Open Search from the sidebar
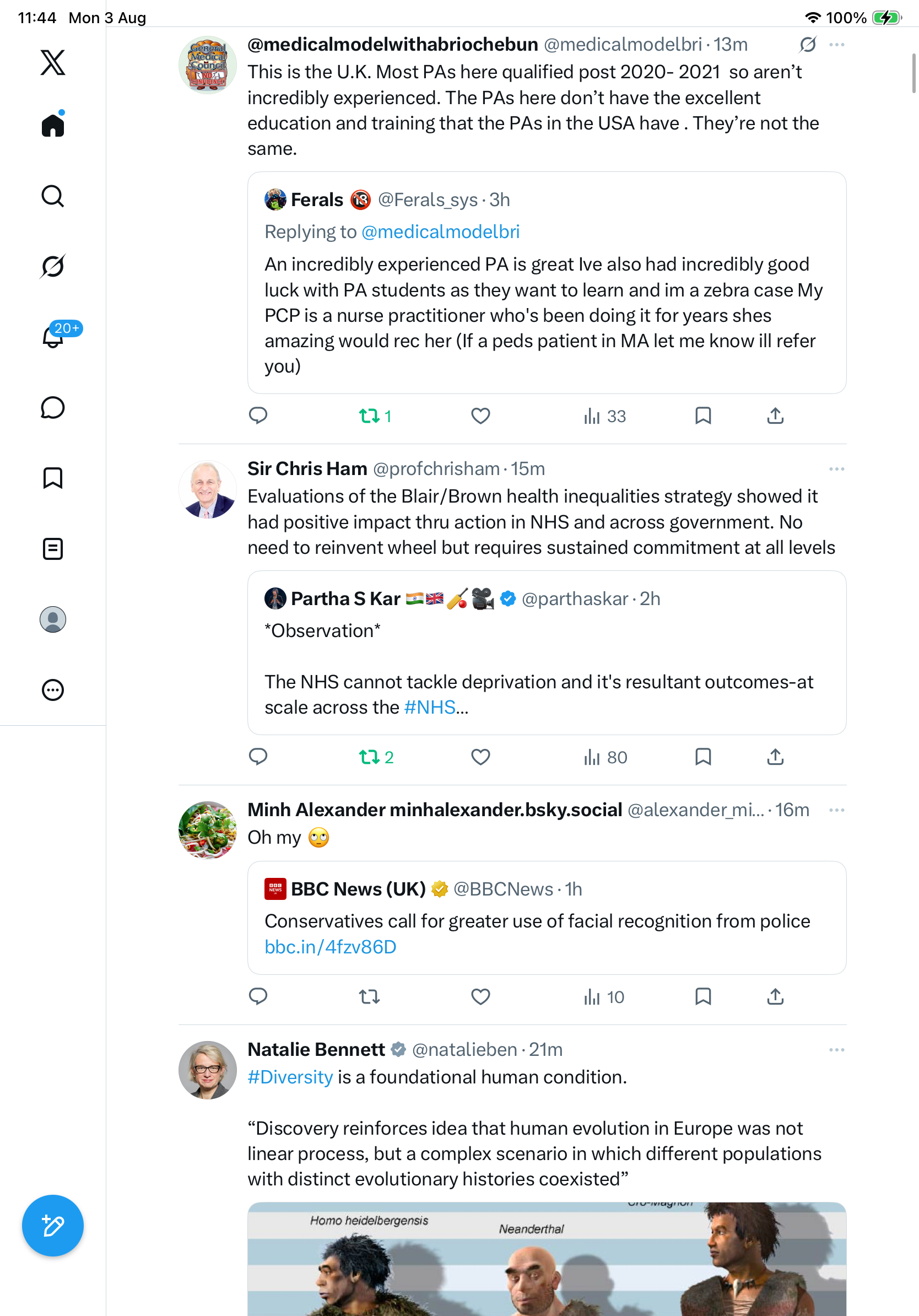 (x=53, y=196)
